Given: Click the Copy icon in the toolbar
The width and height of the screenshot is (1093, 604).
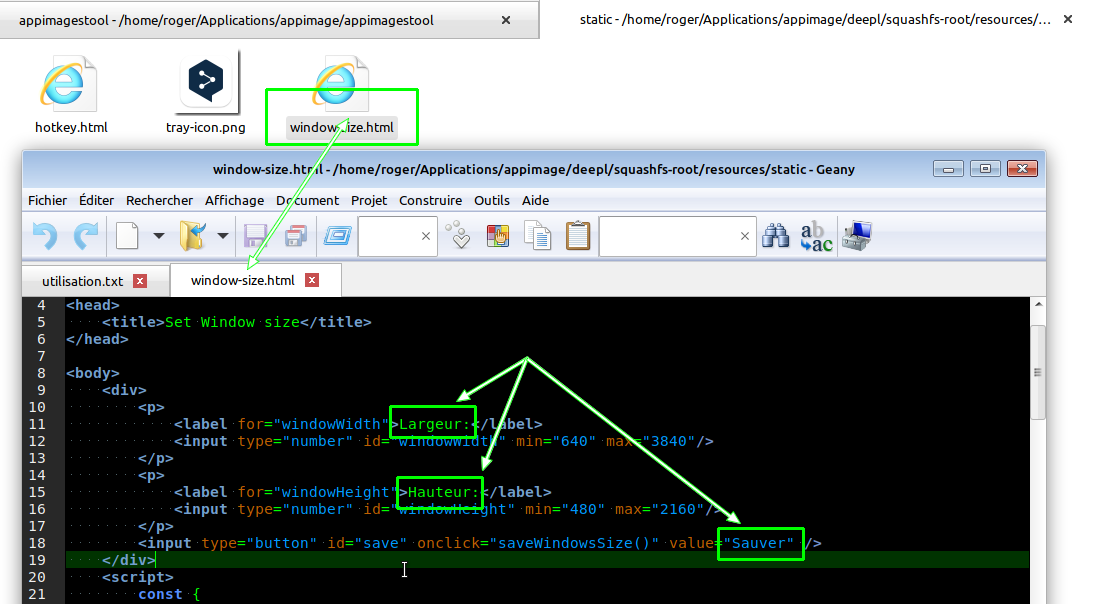Looking at the screenshot, I should (x=538, y=237).
